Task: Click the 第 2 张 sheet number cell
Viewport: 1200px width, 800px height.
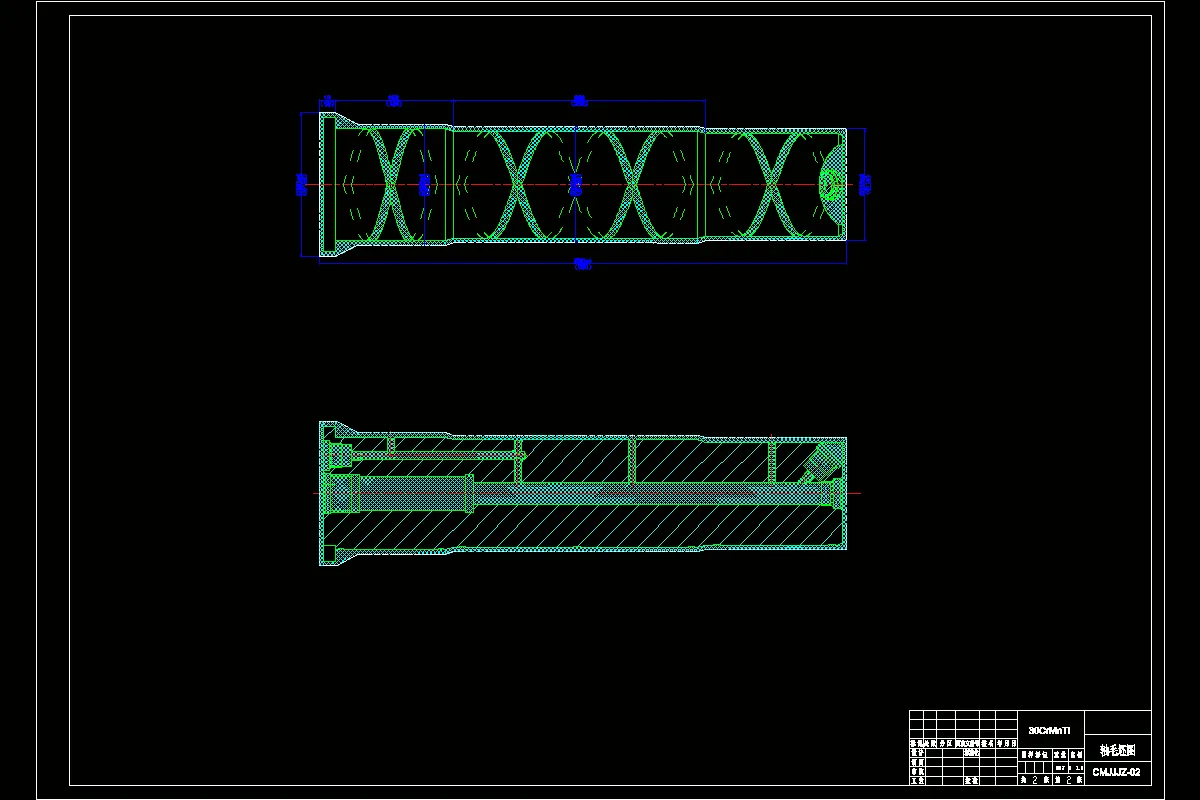Action: pyautogui.click(x=1068, y=779)
